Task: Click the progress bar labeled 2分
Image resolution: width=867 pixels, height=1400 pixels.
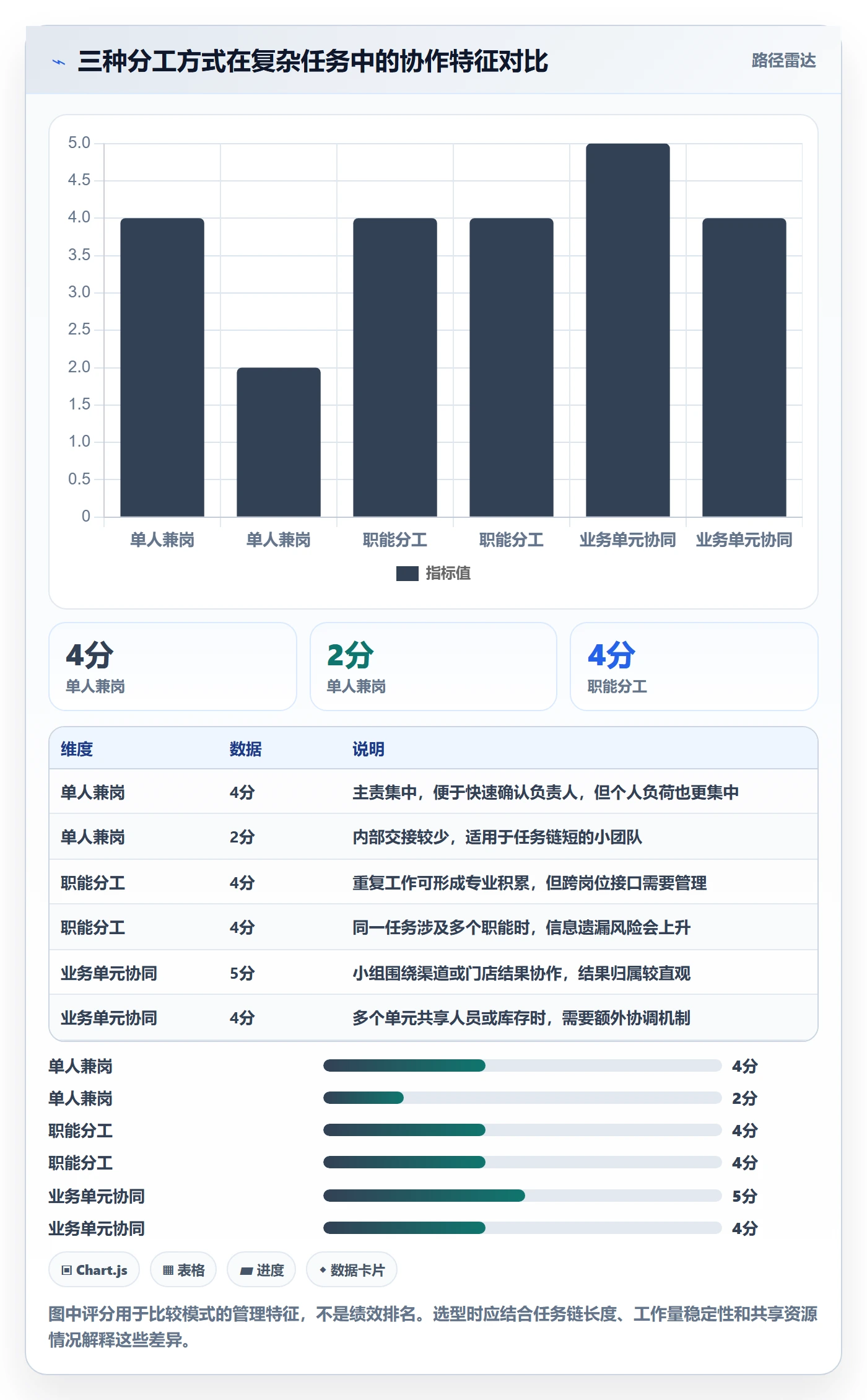Action: point(522,1098)
